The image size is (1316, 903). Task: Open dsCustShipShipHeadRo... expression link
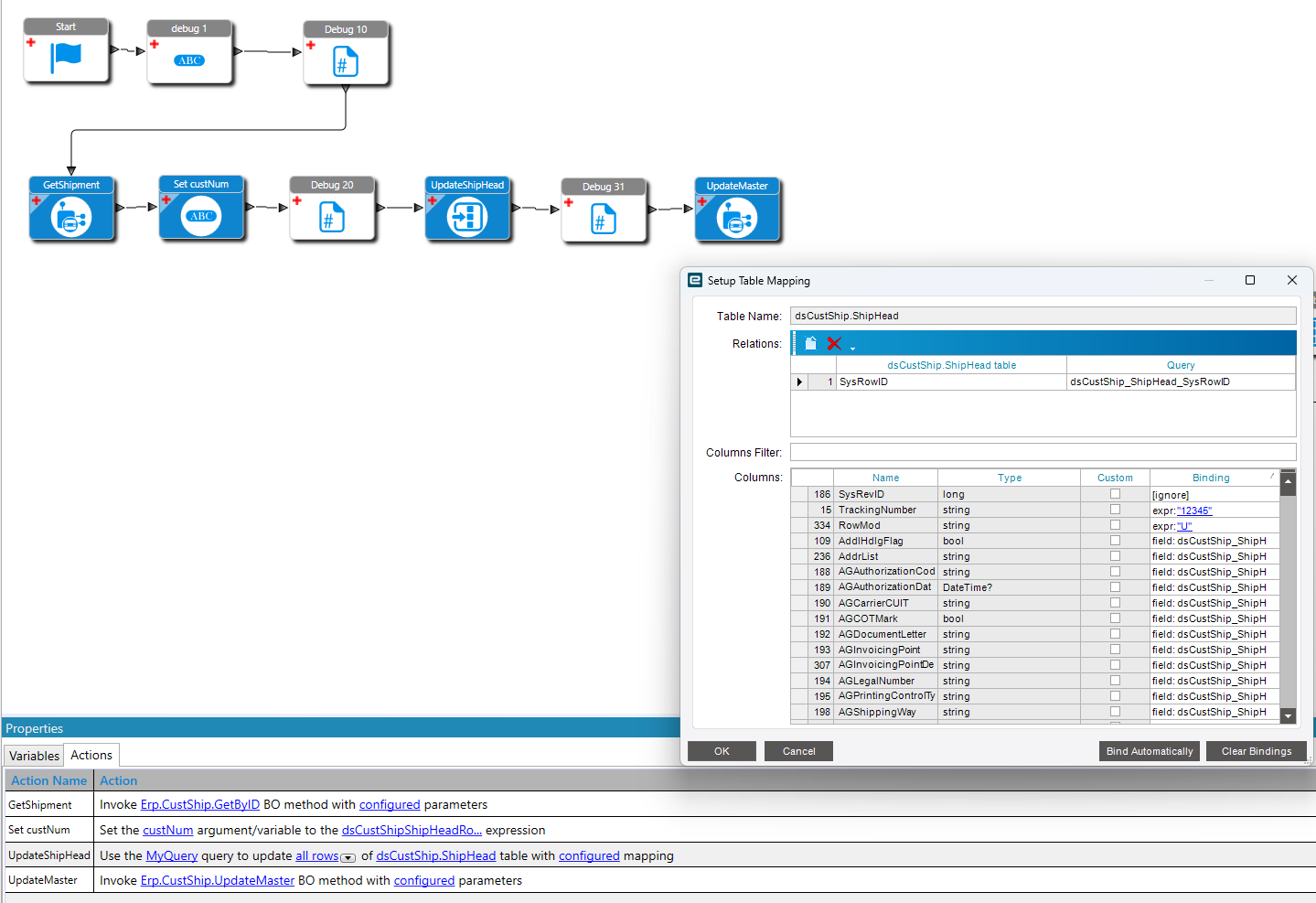tap(412, 831)
